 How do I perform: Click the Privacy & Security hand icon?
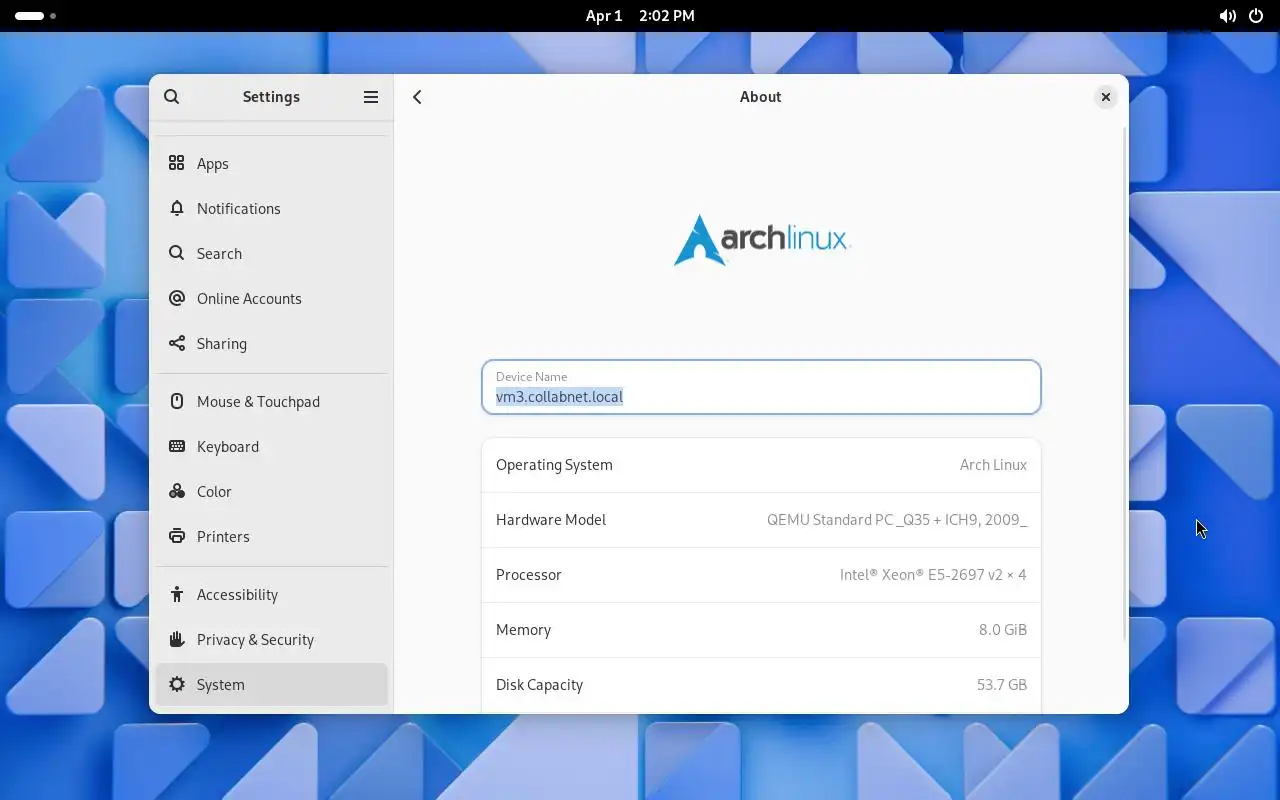(177, 639)
